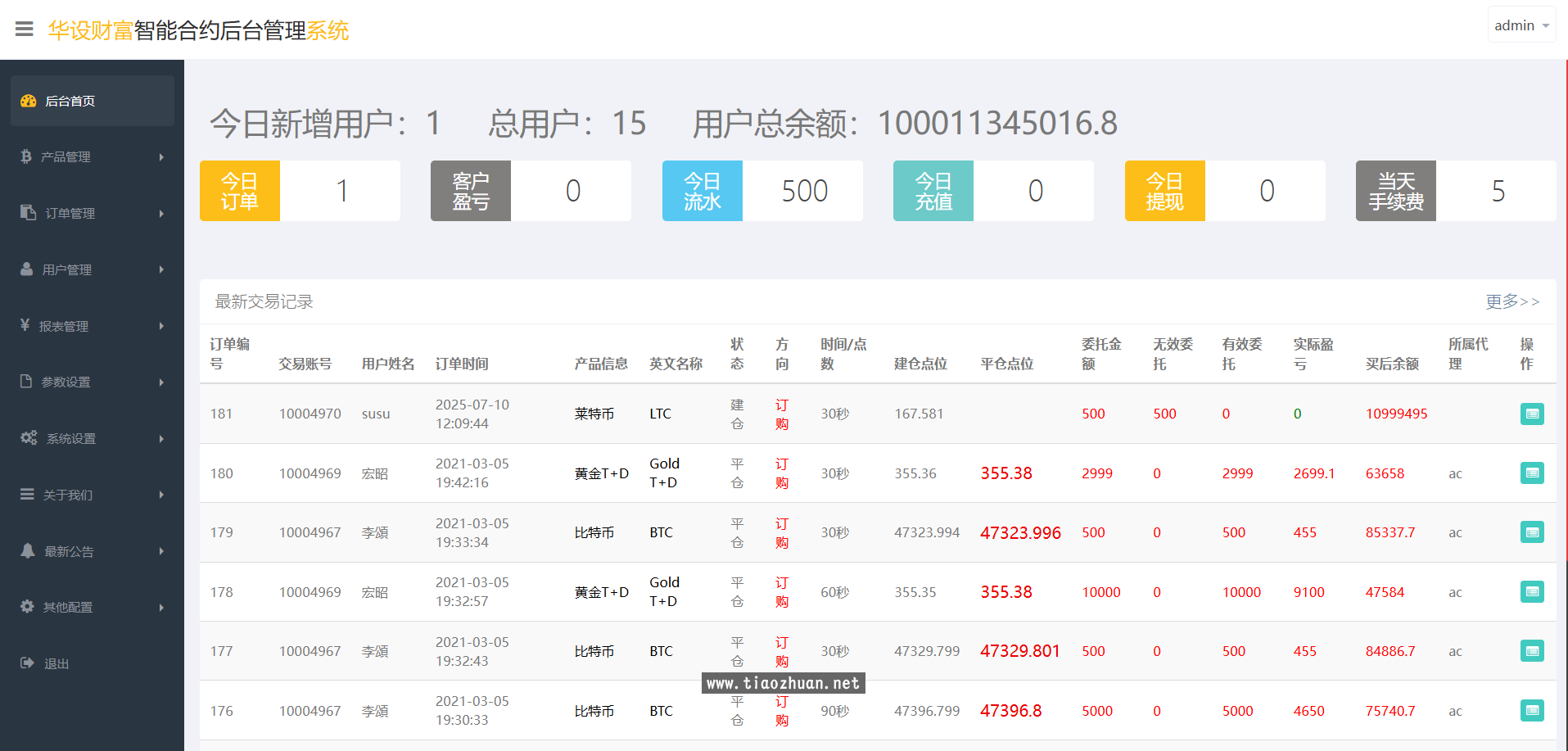
Task: Open details icon for order 176
Action: [1532, 710]
